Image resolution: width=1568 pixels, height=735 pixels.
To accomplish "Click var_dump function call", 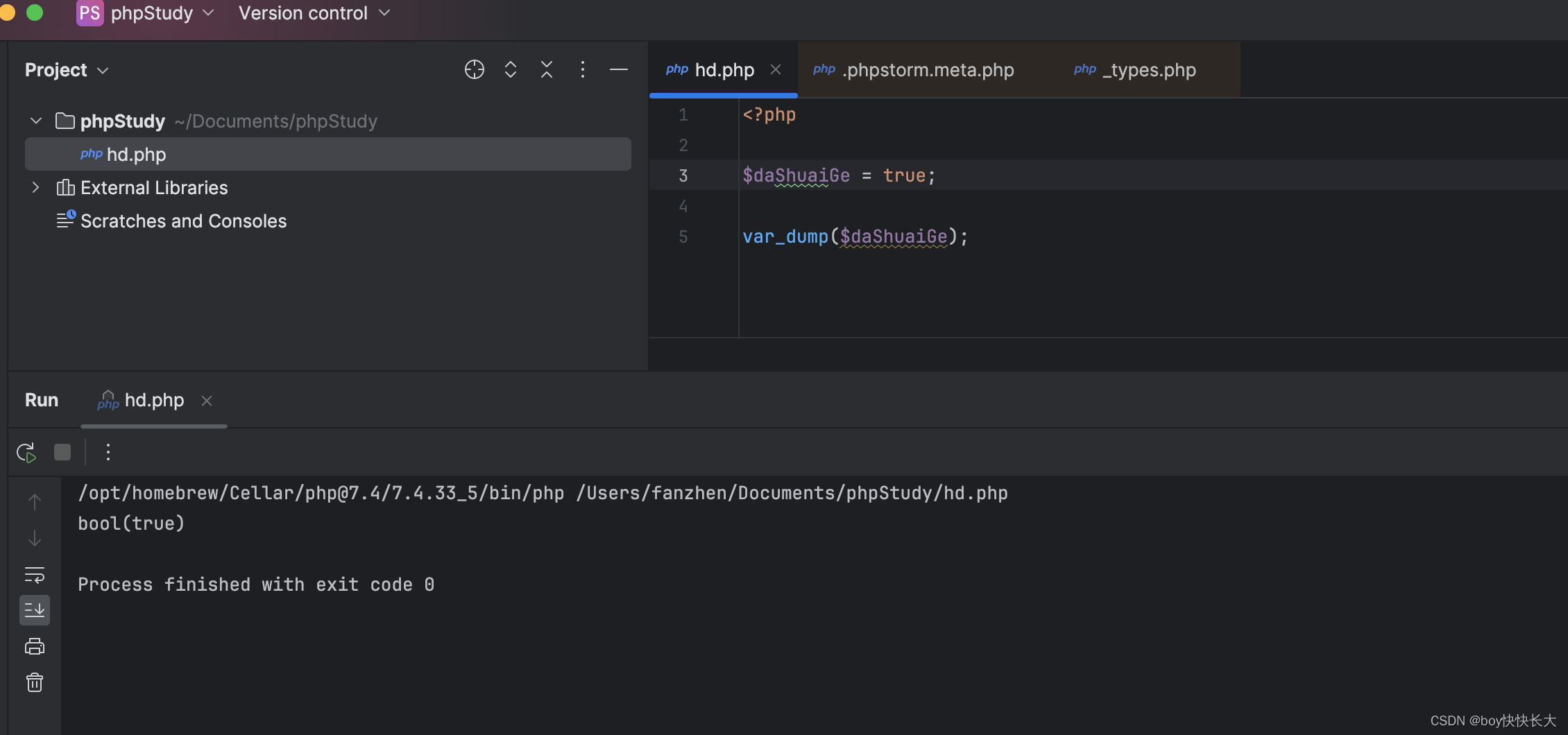I will [x=785, y=236].
